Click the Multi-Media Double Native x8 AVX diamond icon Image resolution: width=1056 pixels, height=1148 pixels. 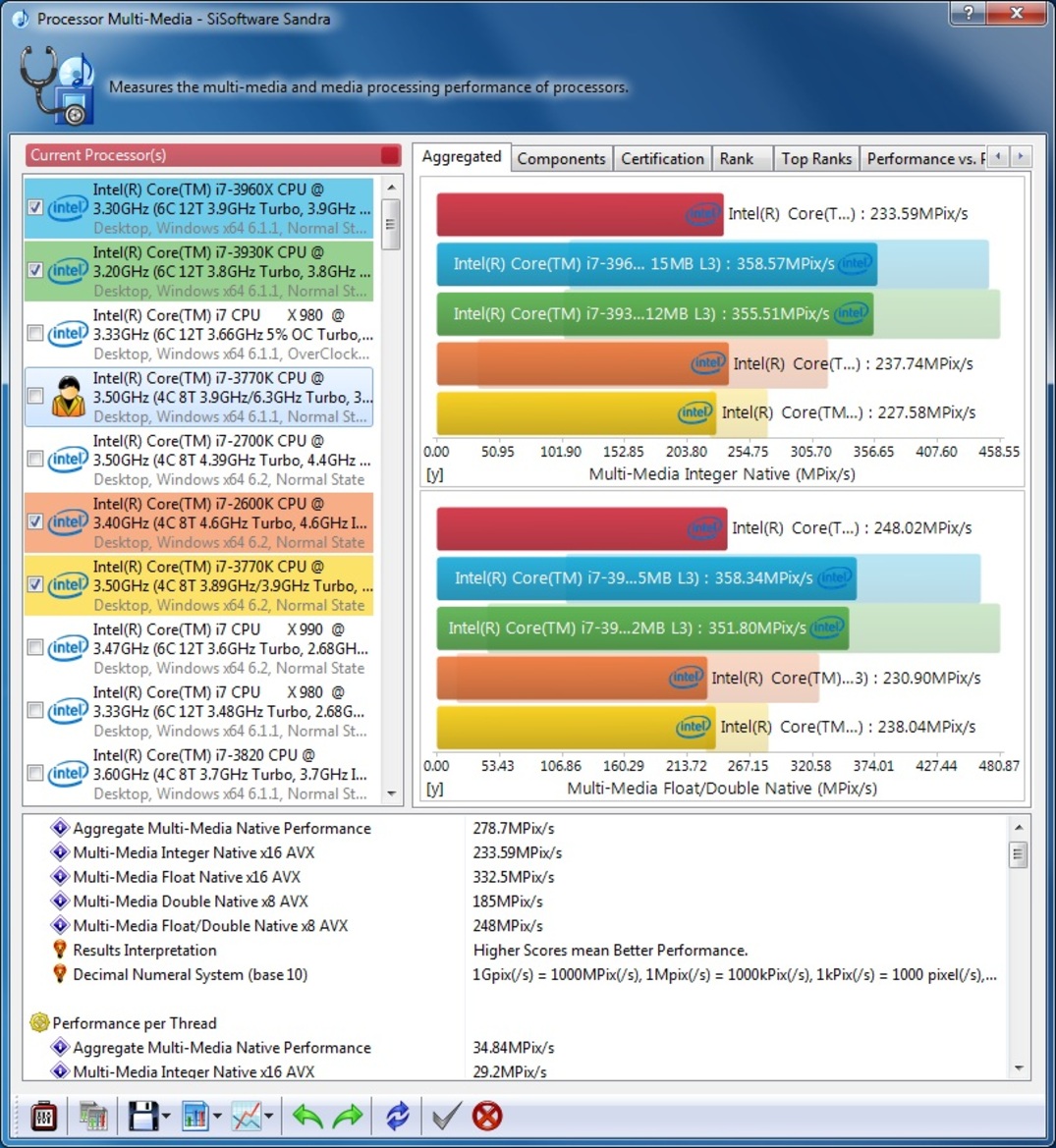click(60, 901)
